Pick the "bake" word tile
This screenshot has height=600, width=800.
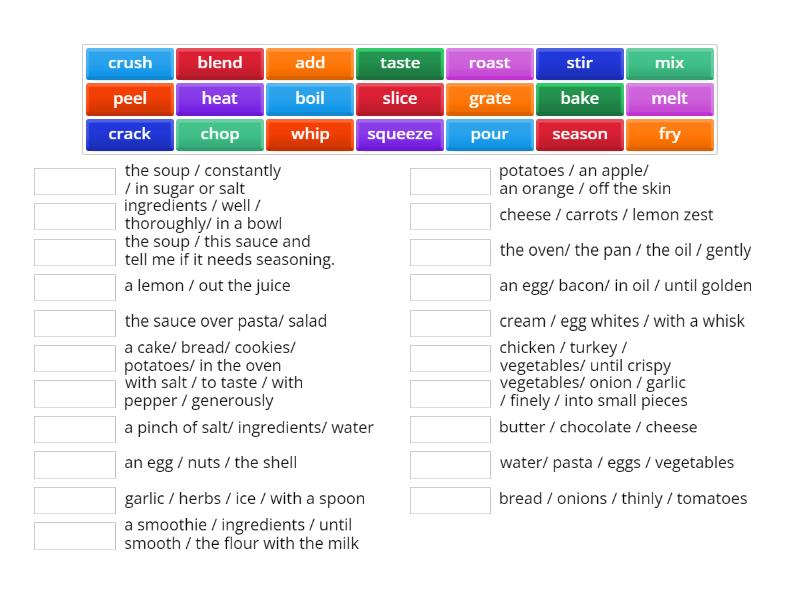579,99
